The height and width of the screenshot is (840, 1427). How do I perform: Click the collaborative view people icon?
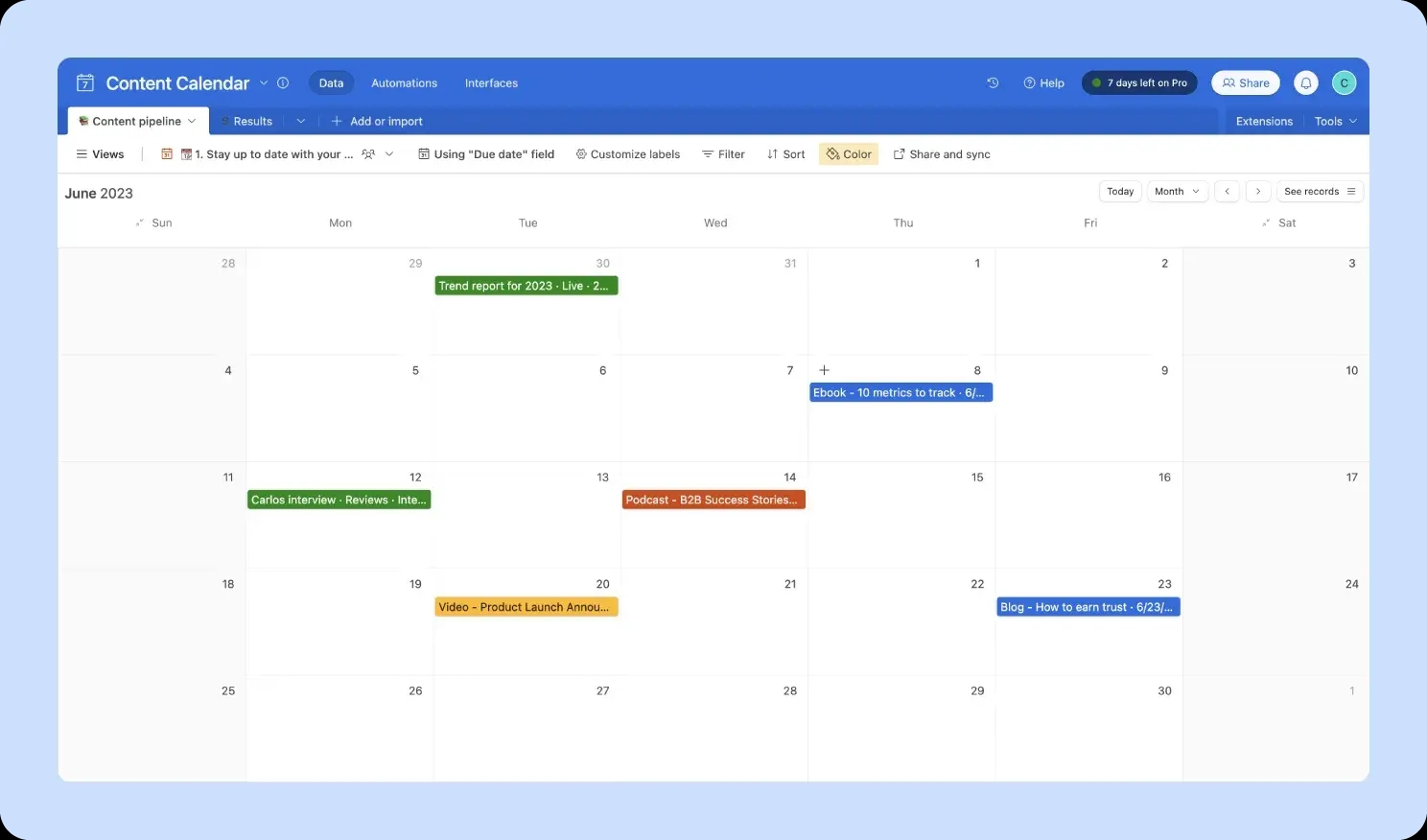(x=368, y=154)
